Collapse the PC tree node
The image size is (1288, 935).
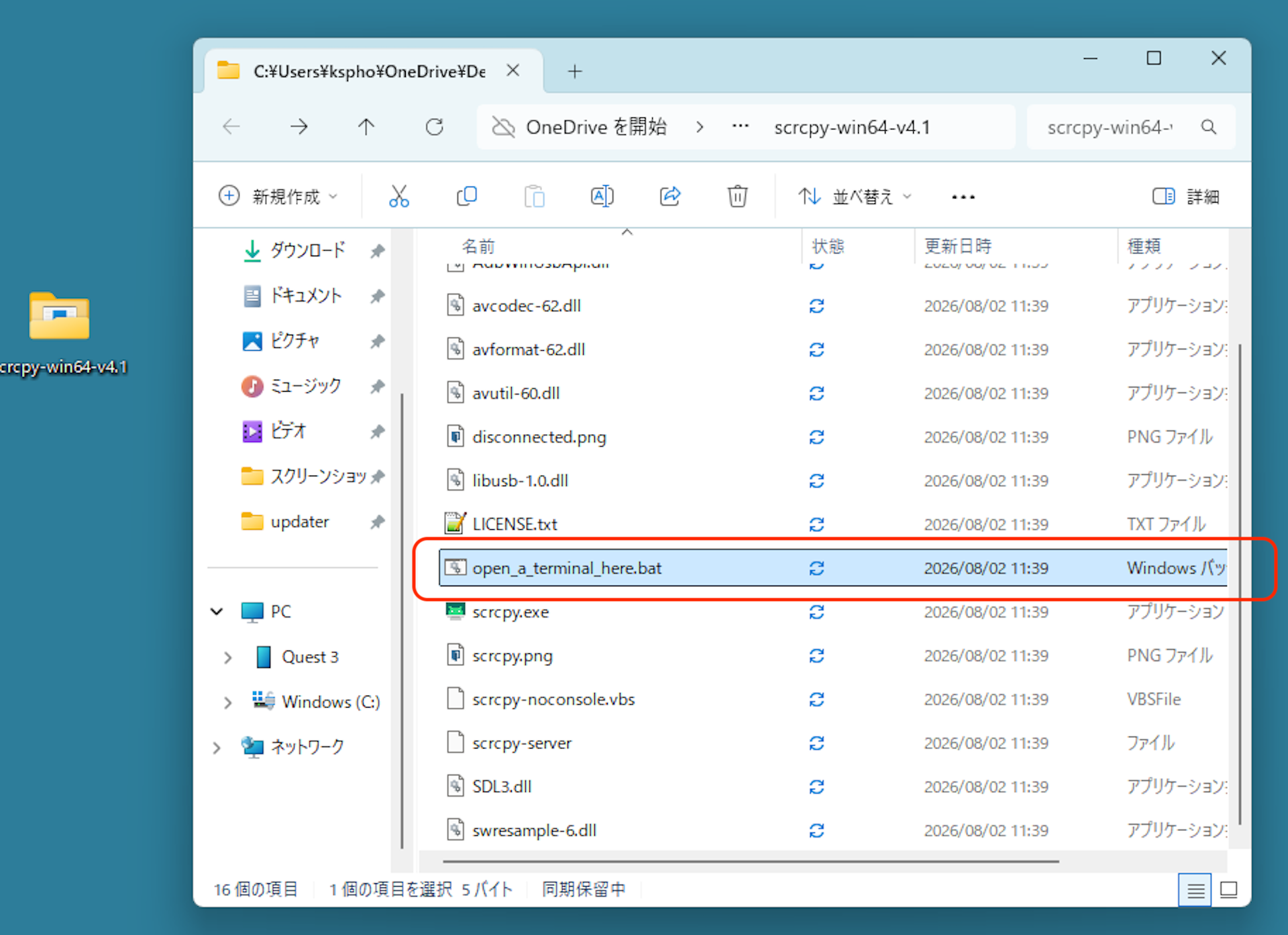click(217, 612)
